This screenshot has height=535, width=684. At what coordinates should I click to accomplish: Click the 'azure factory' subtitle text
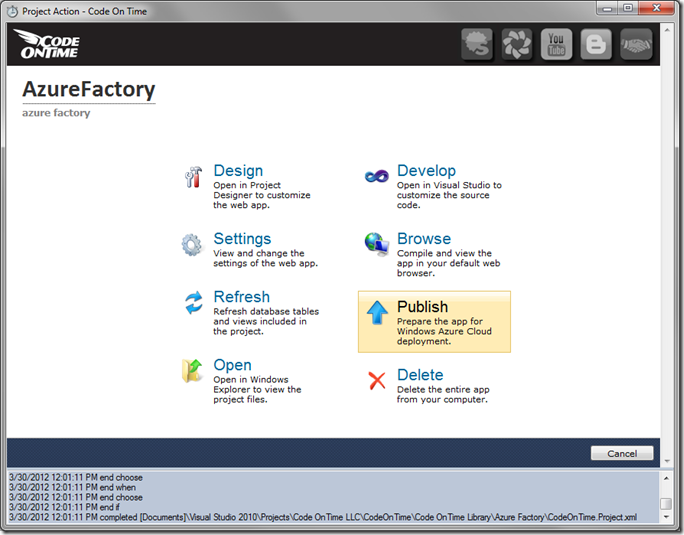(56, 113)
